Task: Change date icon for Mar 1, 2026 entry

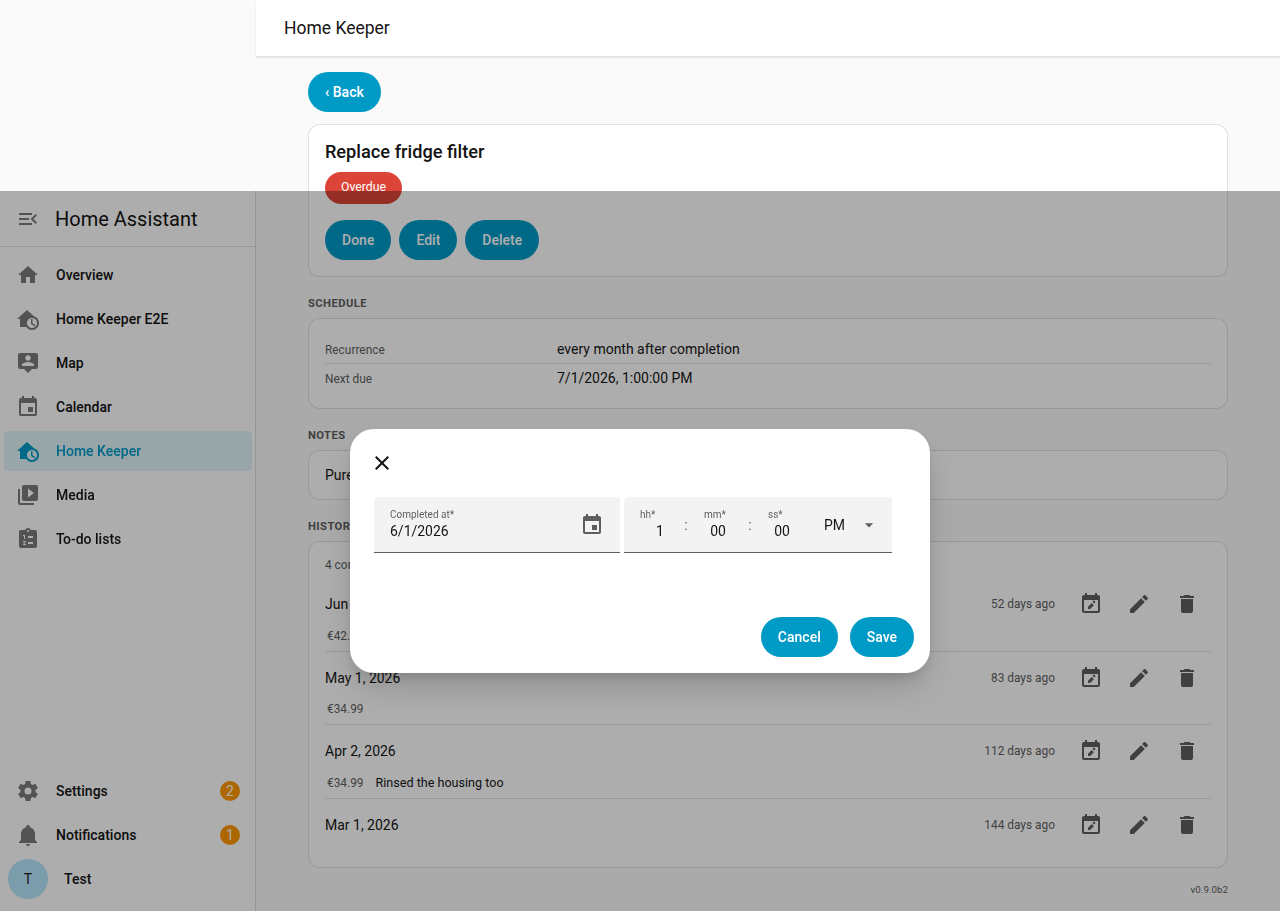Action: [x=1091, y=825]
